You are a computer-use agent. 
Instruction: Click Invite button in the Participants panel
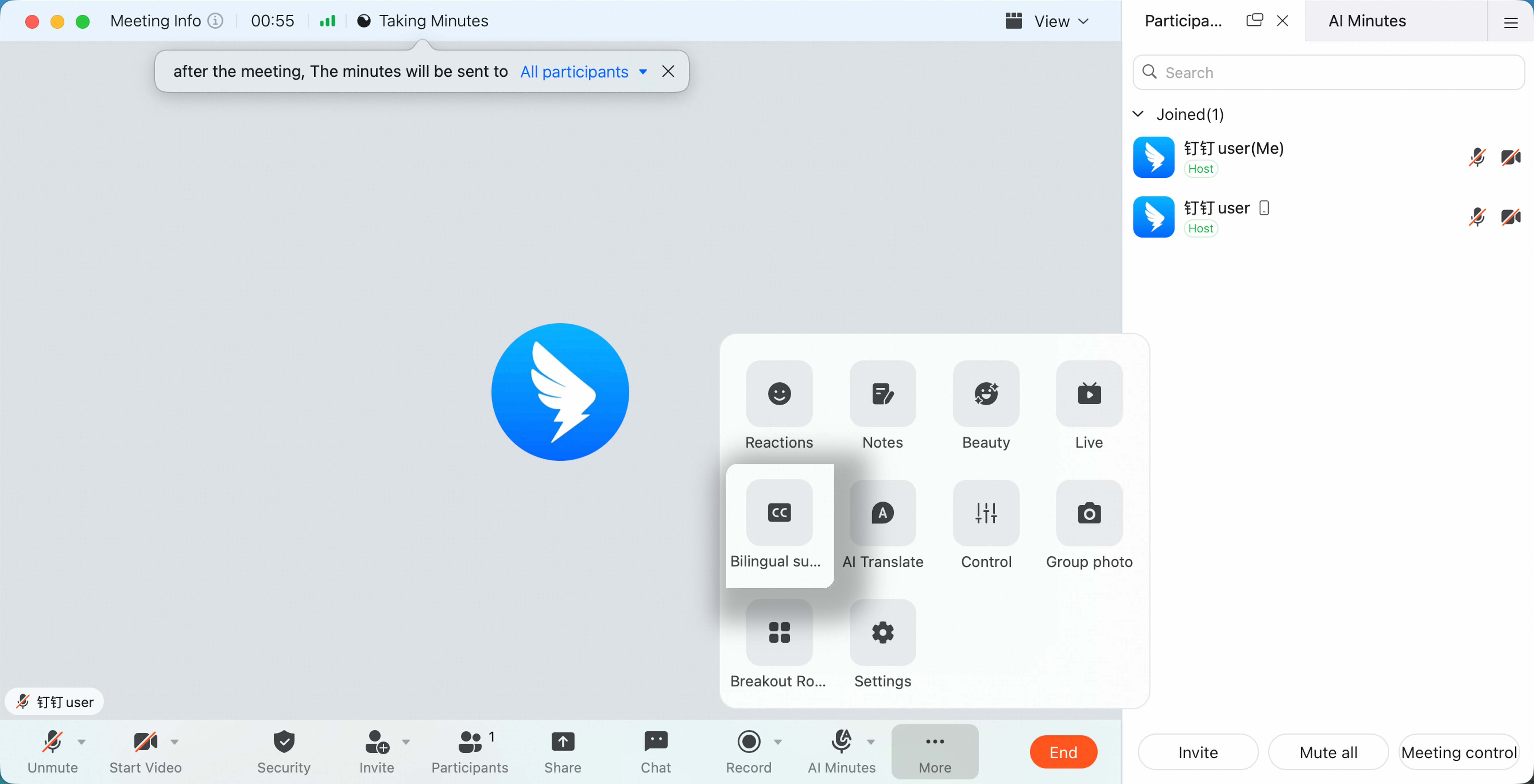click(x=1198, y=752)
